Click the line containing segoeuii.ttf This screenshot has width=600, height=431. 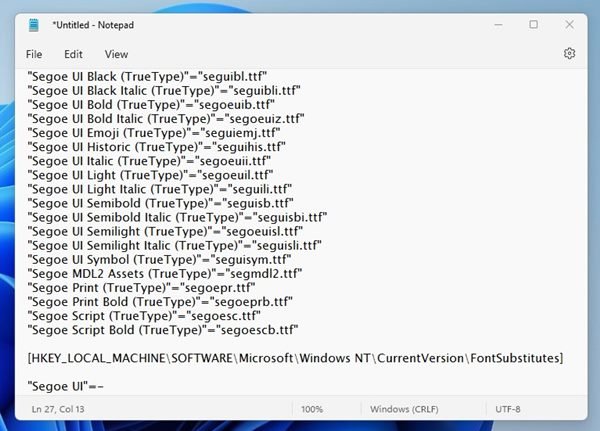pos(149,161)
